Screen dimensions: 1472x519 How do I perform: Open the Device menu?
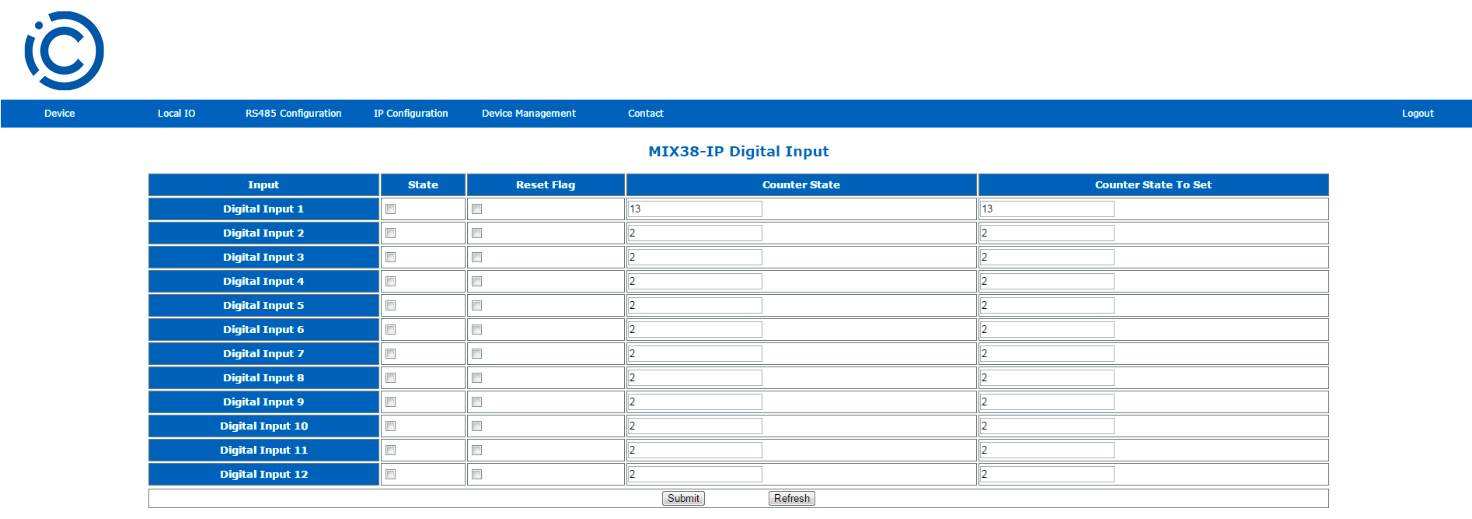pyautogui.click(x=59, y=114)
